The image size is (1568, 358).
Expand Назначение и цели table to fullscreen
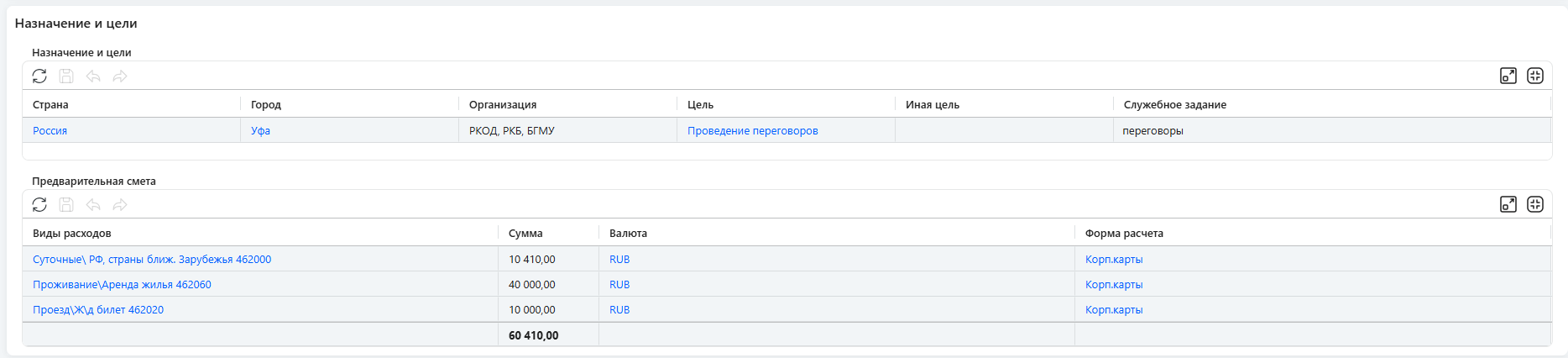click(x=1508, y=76)
